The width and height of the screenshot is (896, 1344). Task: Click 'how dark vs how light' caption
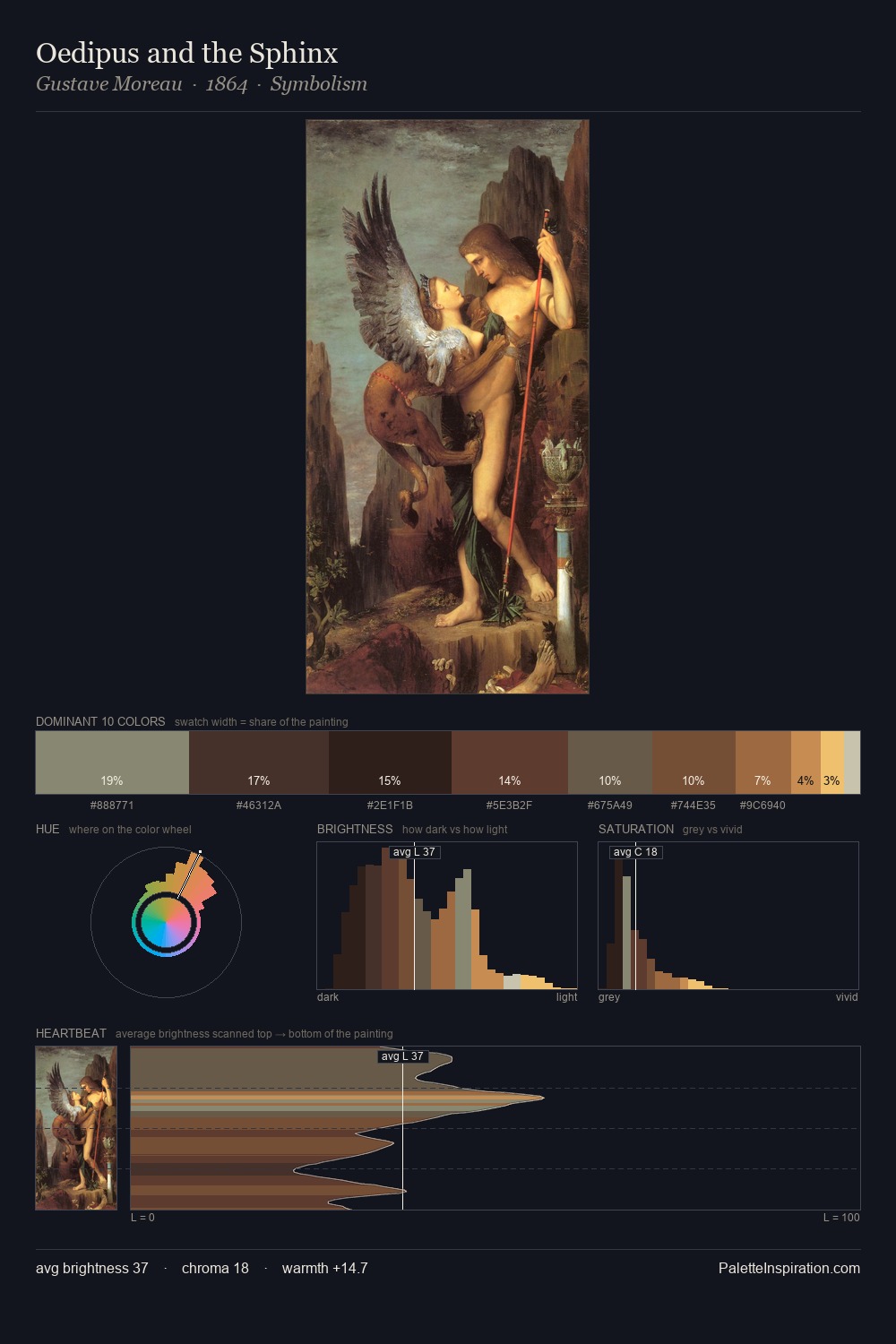pos(455,830)
